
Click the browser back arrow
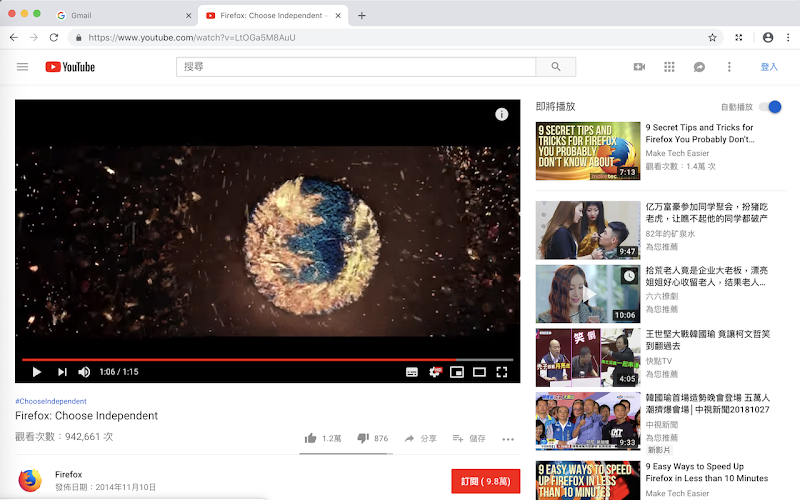pos(14,37)
